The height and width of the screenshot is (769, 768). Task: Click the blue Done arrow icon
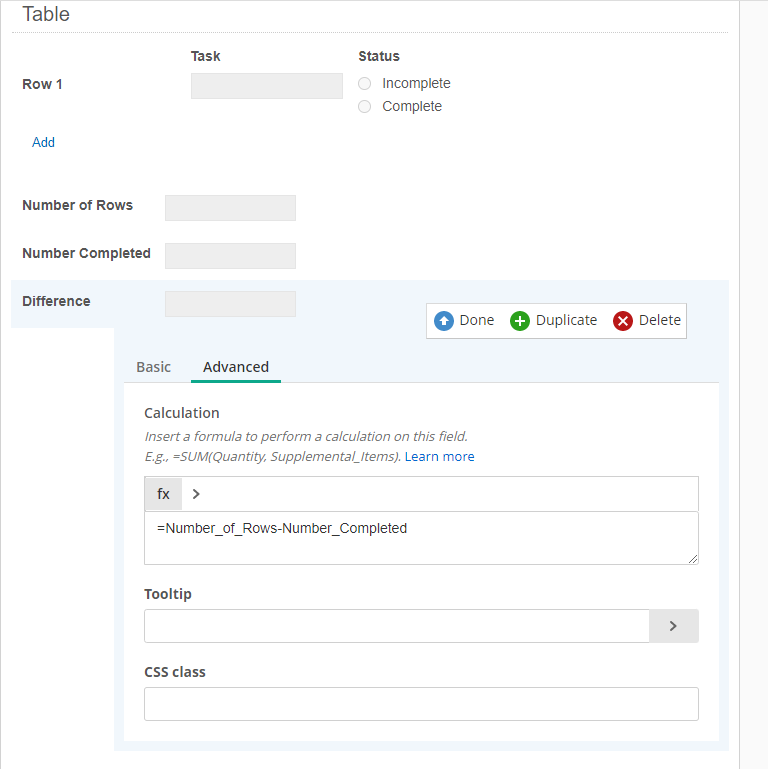click(444, 321)
